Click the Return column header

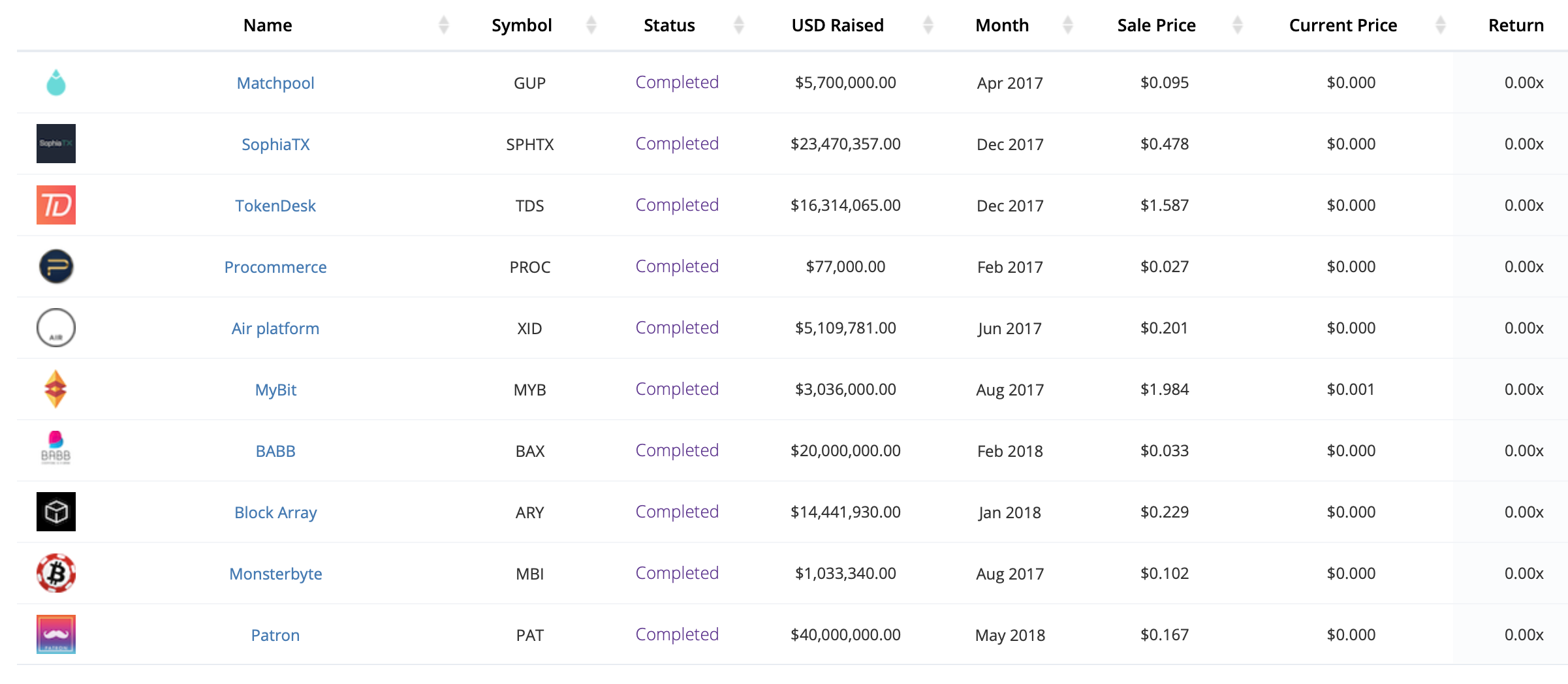(x=1516, y=25)
